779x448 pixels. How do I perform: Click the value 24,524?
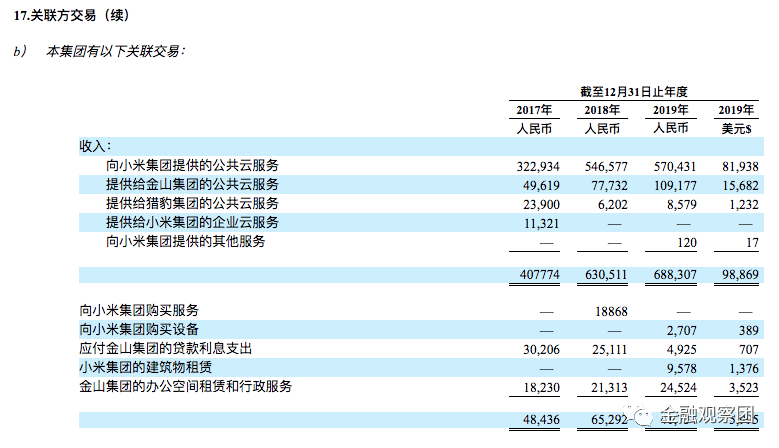[x=678, y=388]
